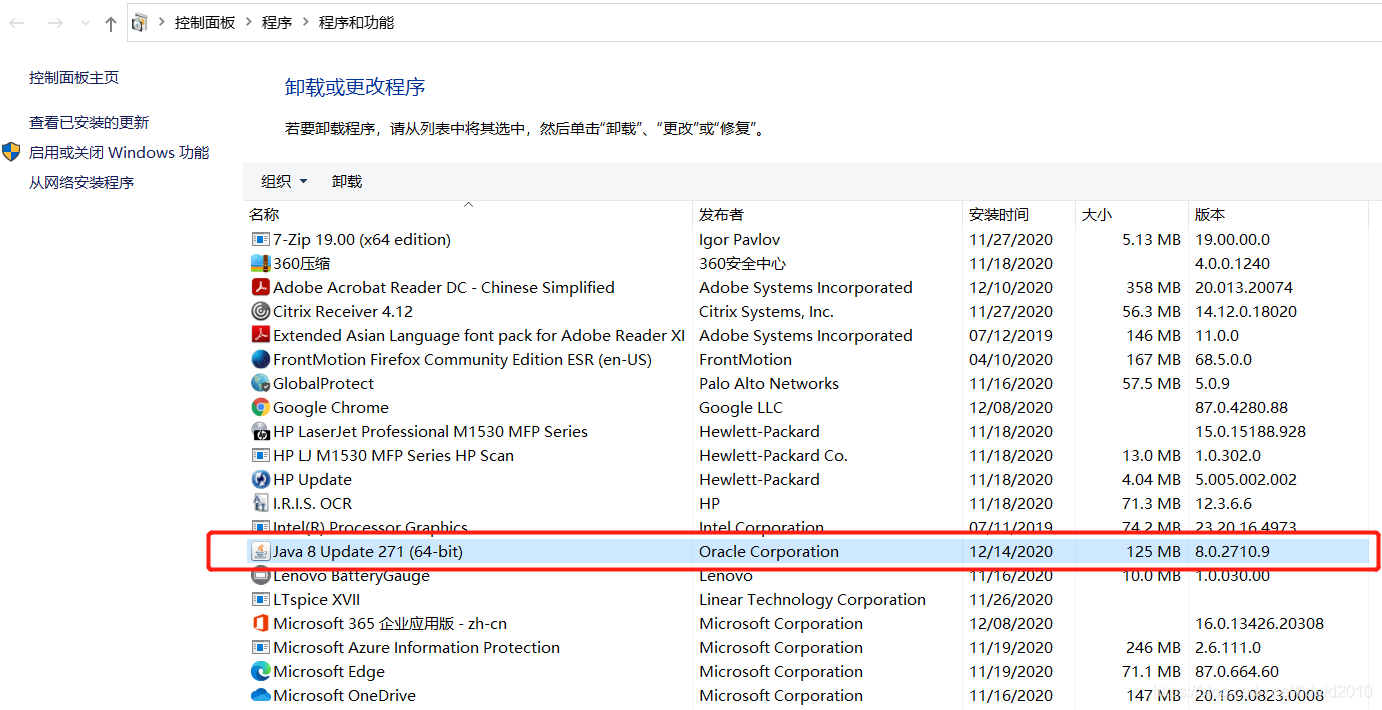Open 查看已安装的更新 link
Screen dimensions: 1382x710
(x=89, y=122)
